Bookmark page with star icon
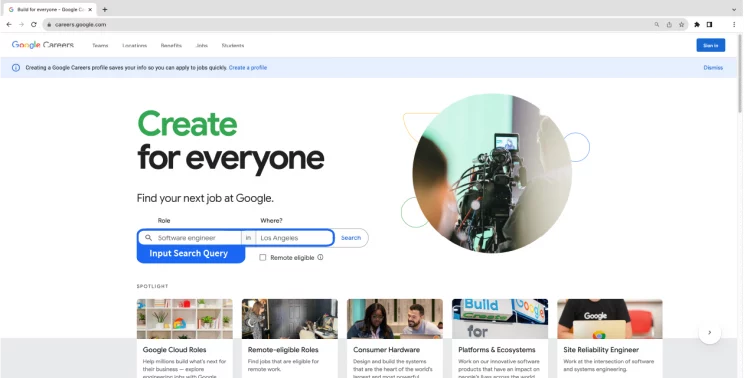The height and width of the screenshot is (378, 744). pyautogui.click(x=681, y=25)
